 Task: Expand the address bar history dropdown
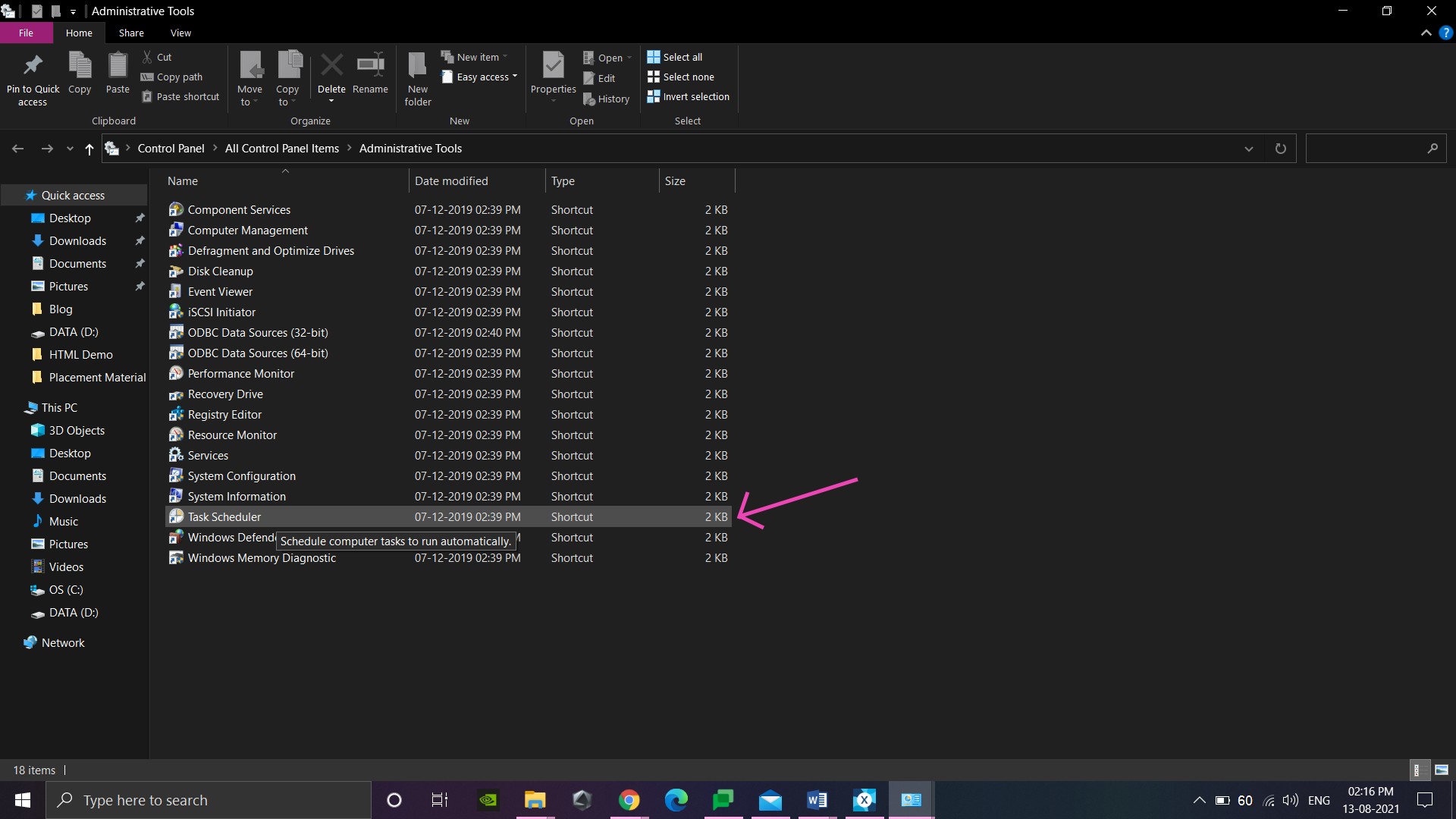click(x=1249, y=148)
